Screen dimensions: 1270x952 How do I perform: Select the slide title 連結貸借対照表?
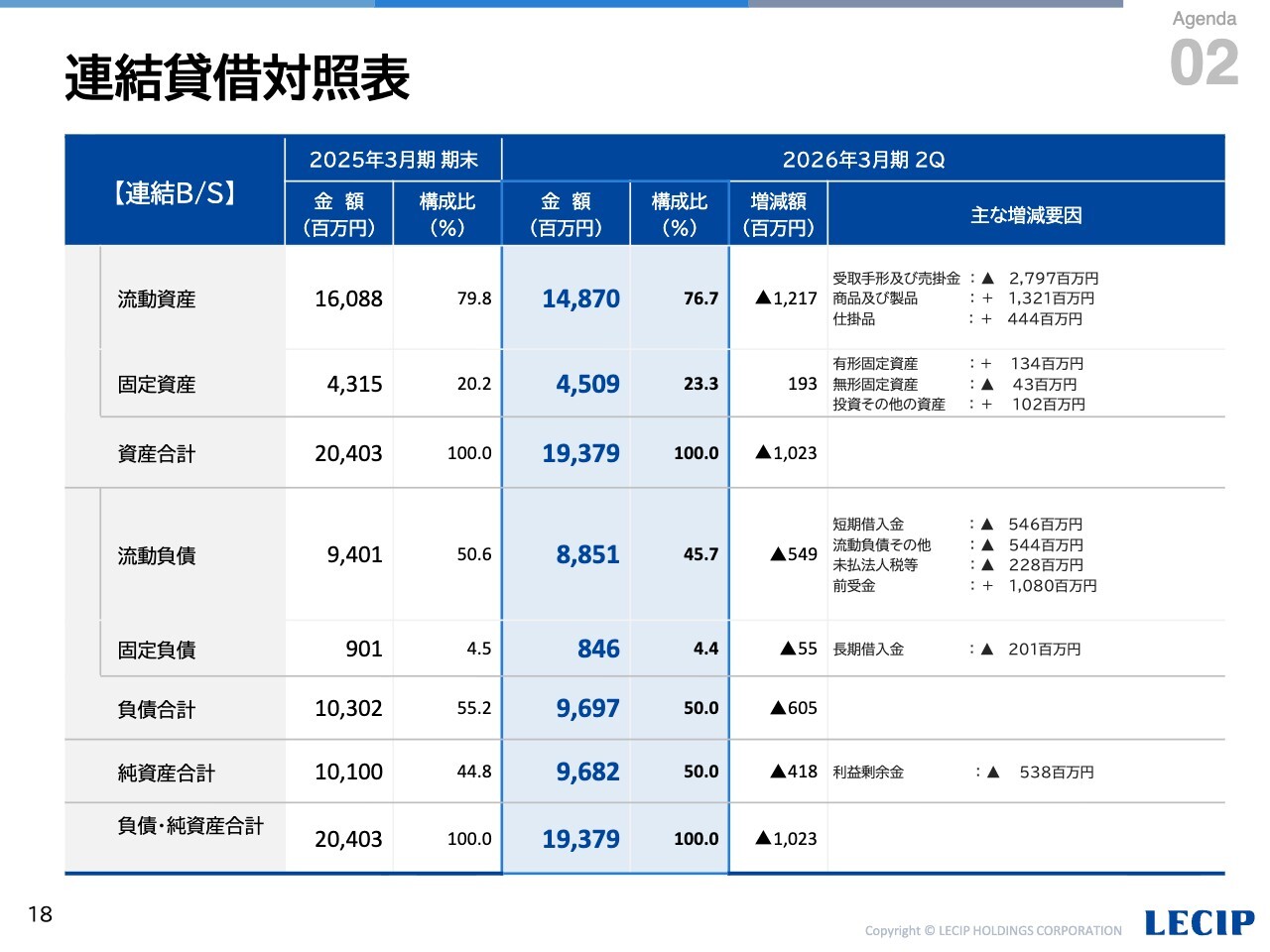pyautogui.click(x=237, y=77)
